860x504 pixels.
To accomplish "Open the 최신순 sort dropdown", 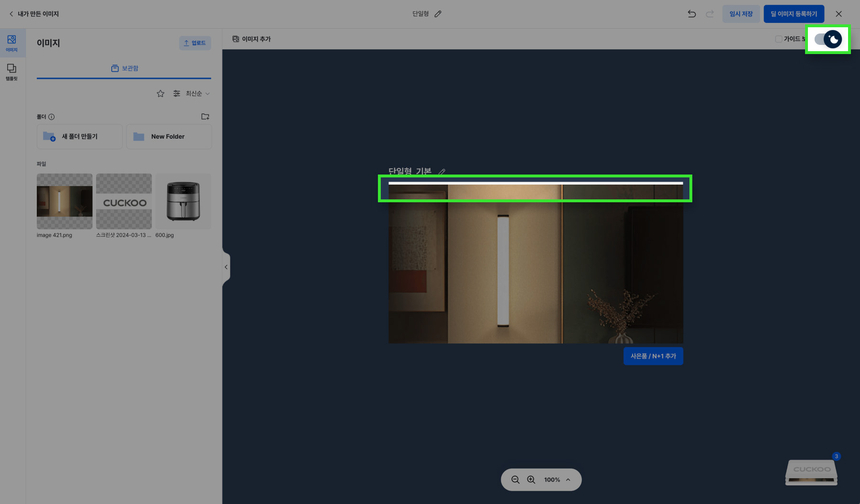I will tap(192, 94).
